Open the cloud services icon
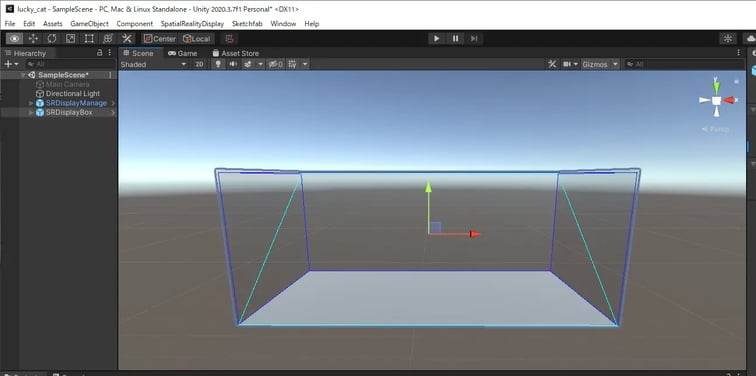This screenshot has width=756, height=376. [750, 39]
